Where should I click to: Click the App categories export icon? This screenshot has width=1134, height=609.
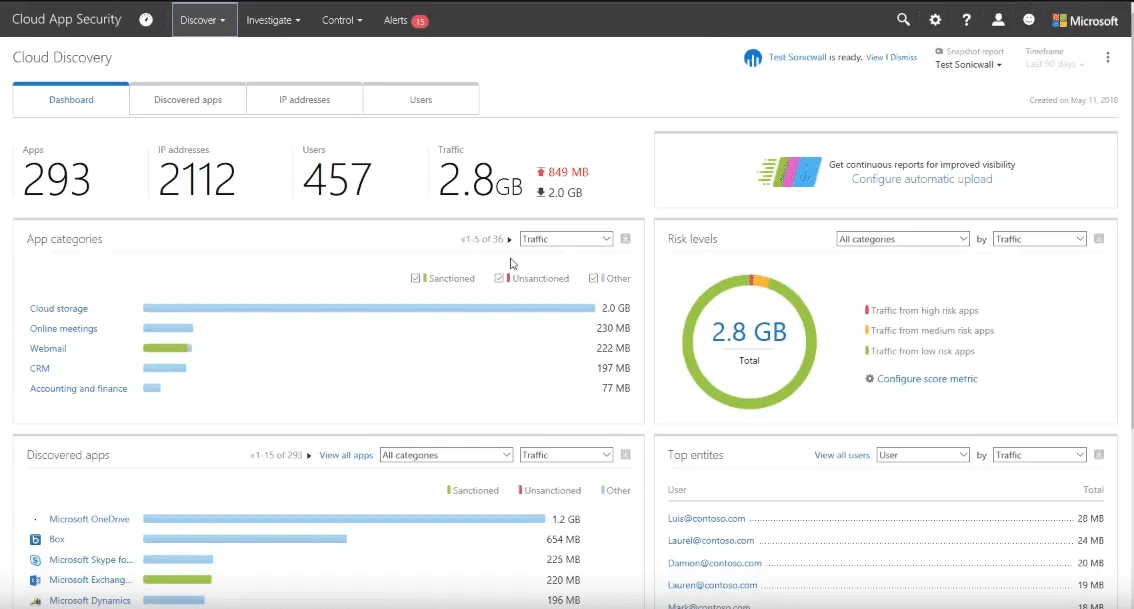click(626, 239)
